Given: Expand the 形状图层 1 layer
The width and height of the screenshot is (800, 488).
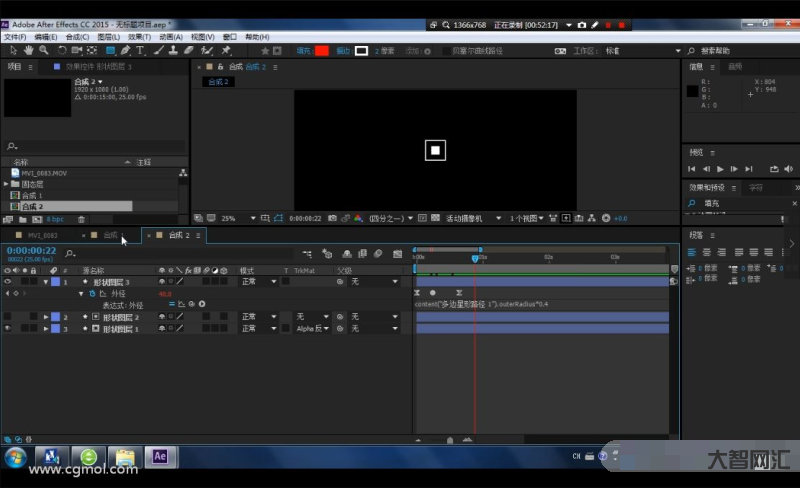Looking at the screenshot, I should pyautogui.click(x=46, y=328).
